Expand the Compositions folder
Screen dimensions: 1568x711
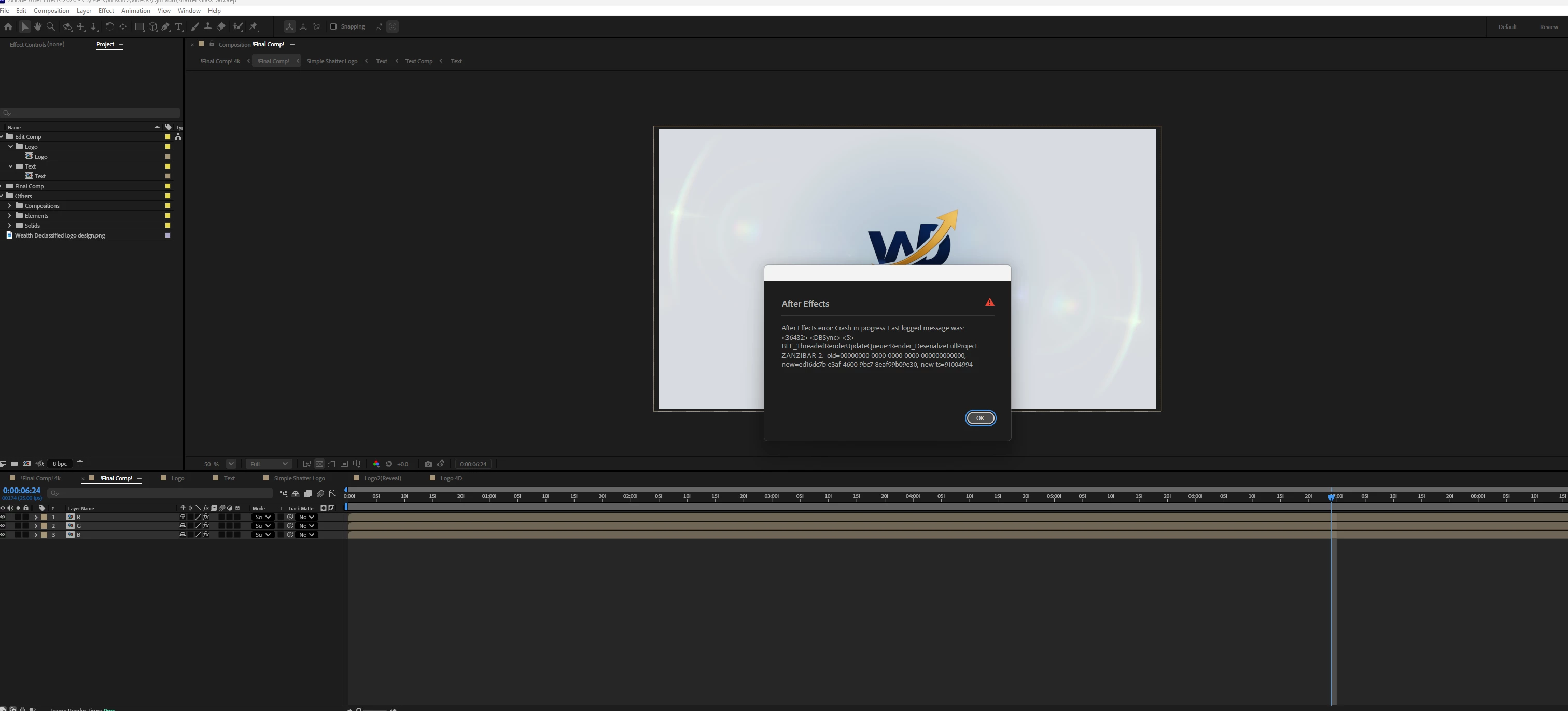pos(10,206)
